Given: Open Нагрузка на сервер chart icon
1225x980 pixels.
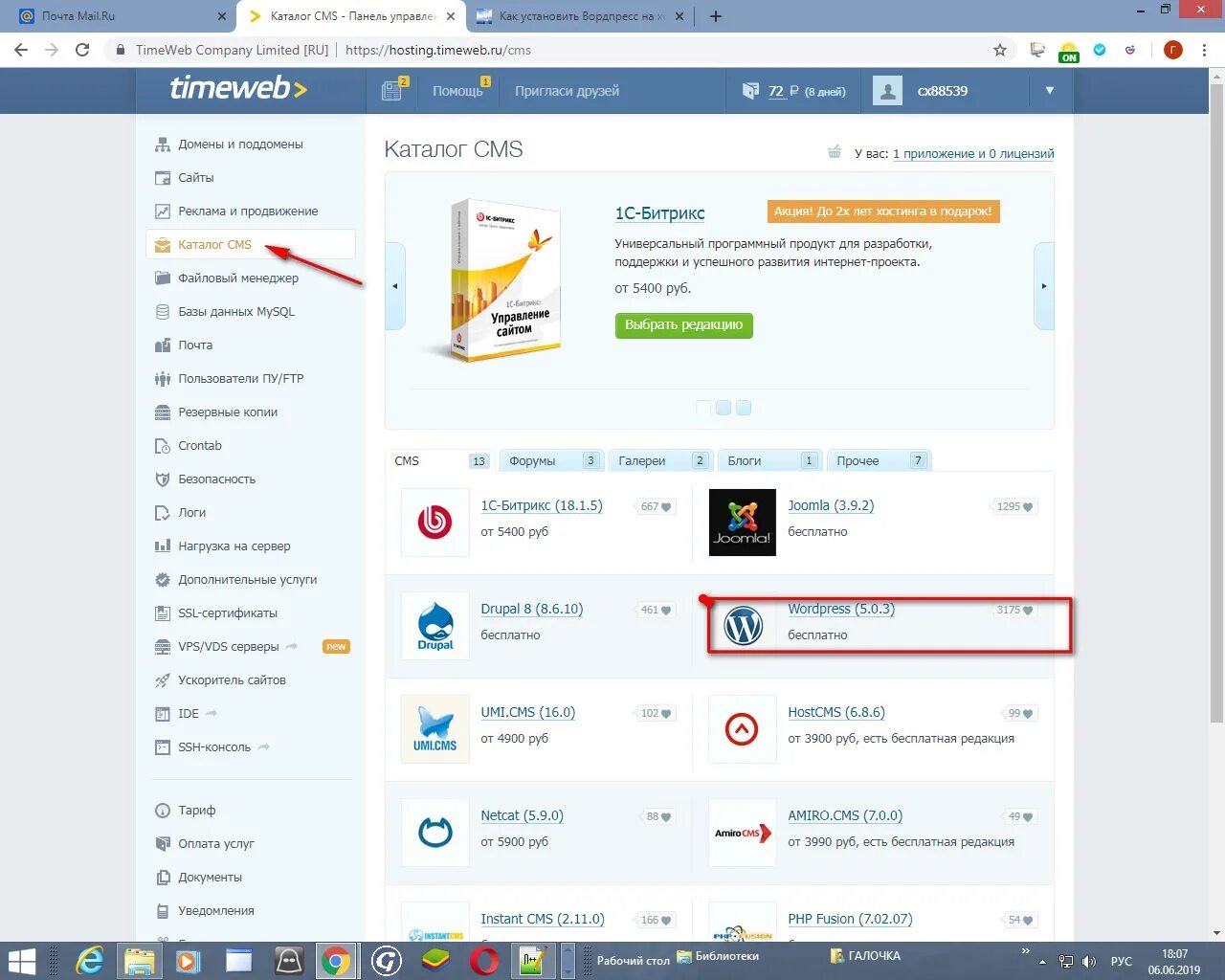Looking at the screenshot, I should [163, 546].
